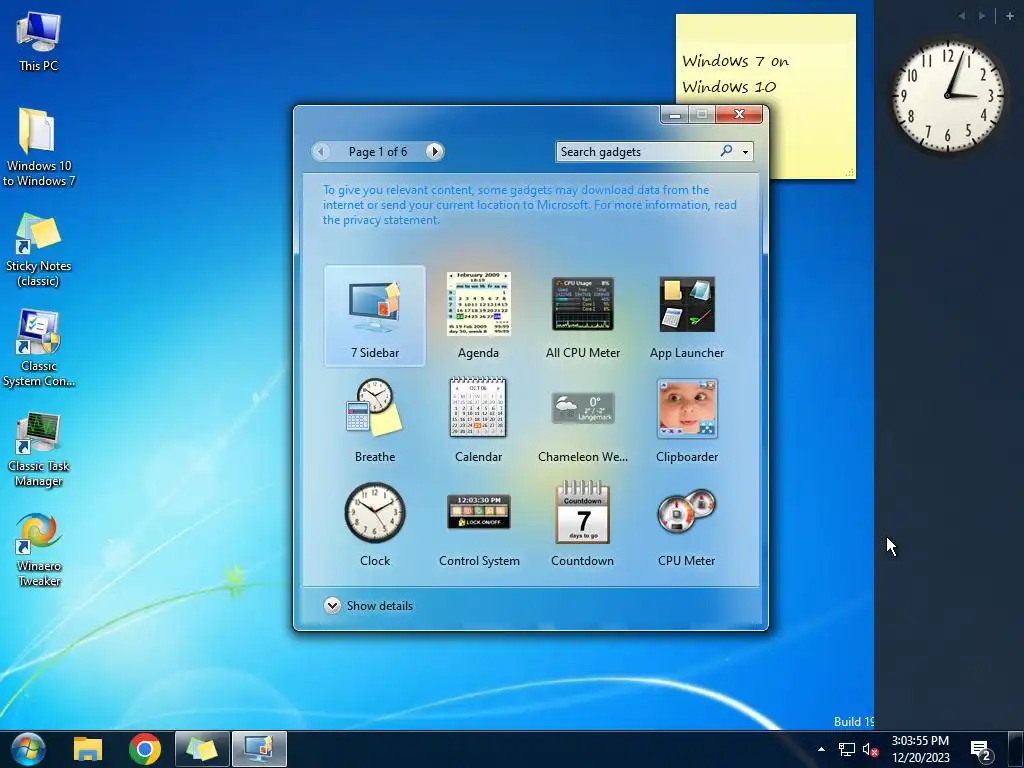The width and height of the screenshot is (1024, 768).
Task: Switch to Sticky Notes taskbar button
Action: coord(202,749)
